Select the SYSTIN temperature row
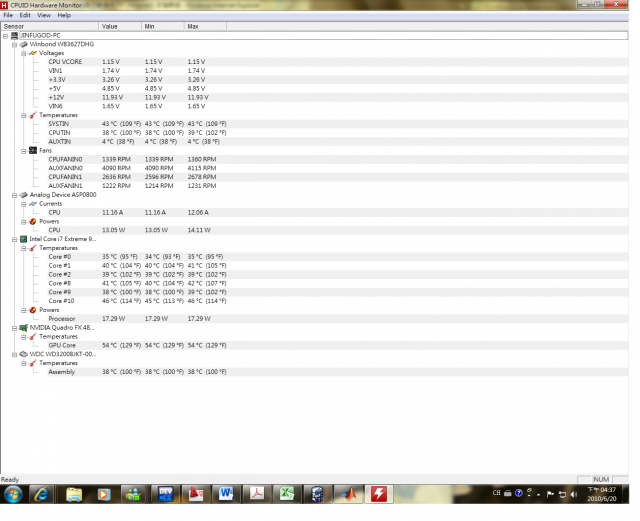The image size is (640, 521). coord(338,124)
